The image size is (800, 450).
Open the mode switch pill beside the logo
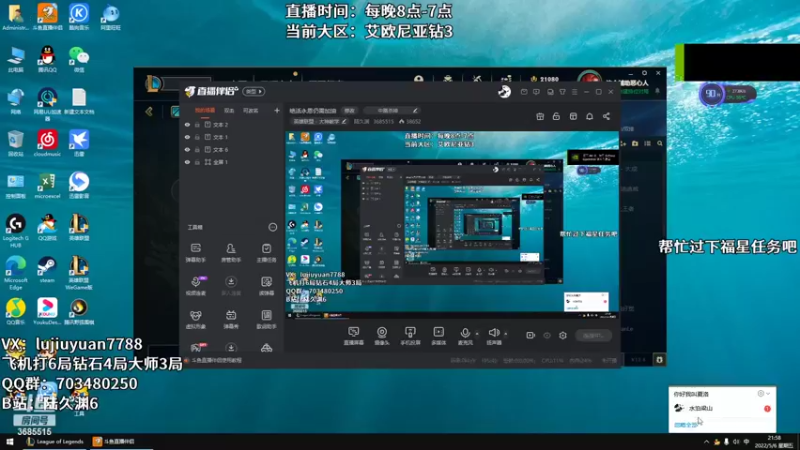[254, 91]
